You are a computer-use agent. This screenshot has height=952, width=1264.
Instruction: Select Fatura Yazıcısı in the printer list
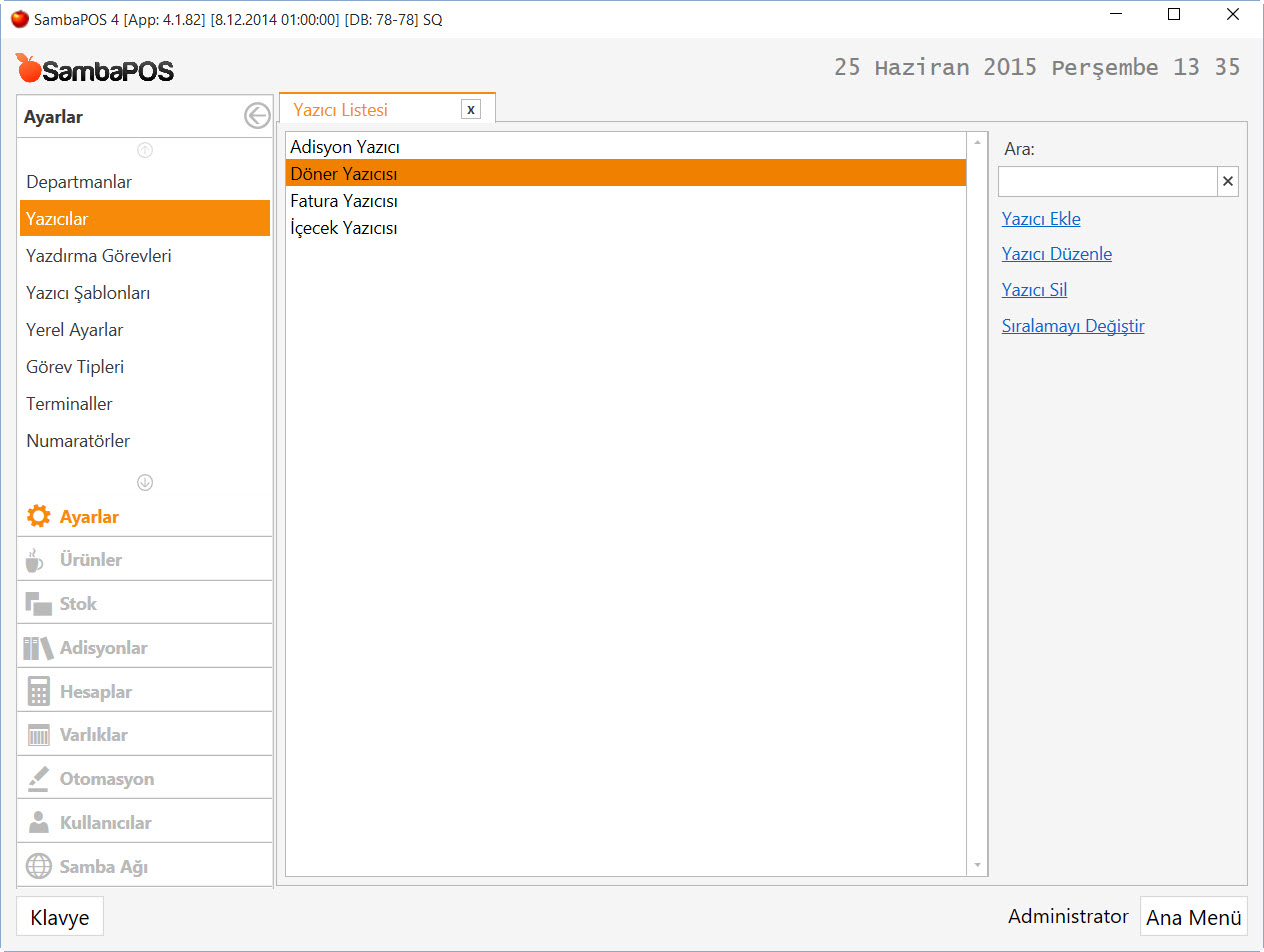[x=344, y=201]
